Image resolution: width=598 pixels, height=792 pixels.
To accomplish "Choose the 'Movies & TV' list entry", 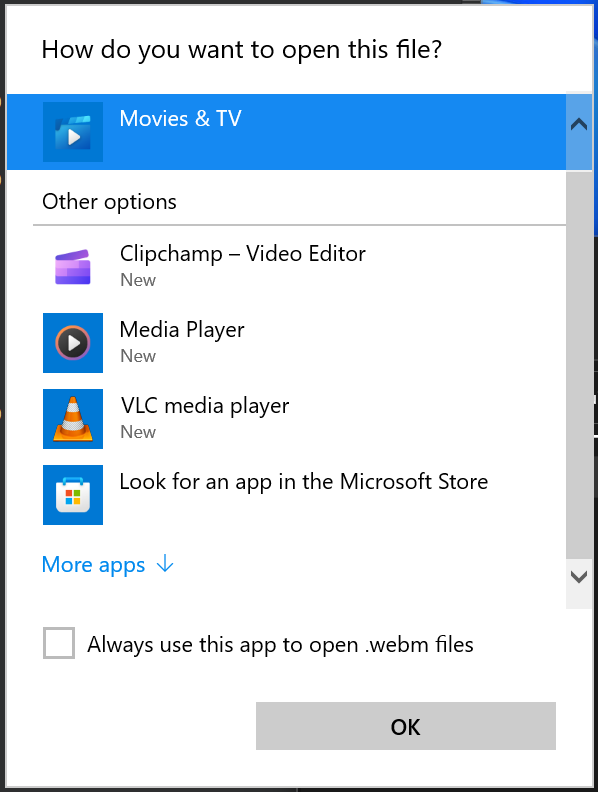I will 286,132.
